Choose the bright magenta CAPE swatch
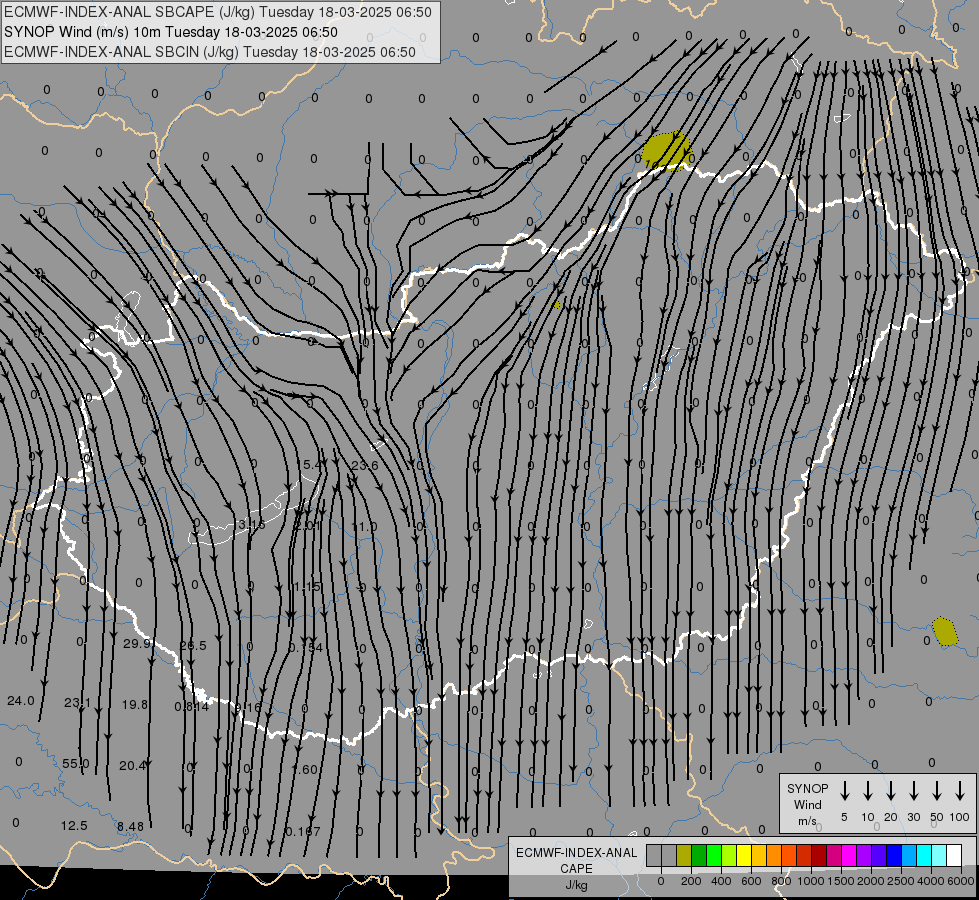Image resolution: width=979 pixels, height=900 pixels. [849, 855]
